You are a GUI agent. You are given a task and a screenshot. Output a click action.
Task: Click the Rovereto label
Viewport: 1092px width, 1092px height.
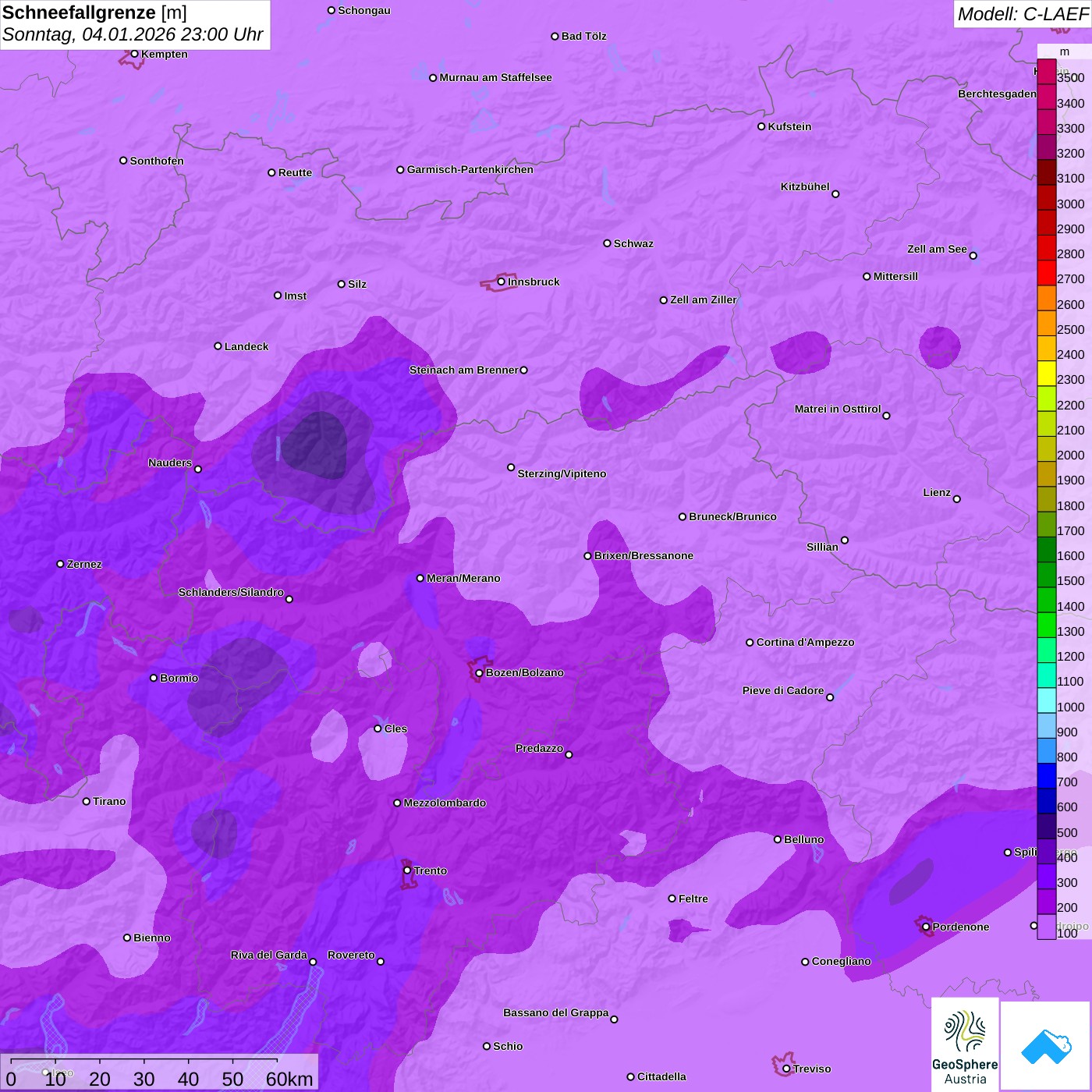pos(351,955)
